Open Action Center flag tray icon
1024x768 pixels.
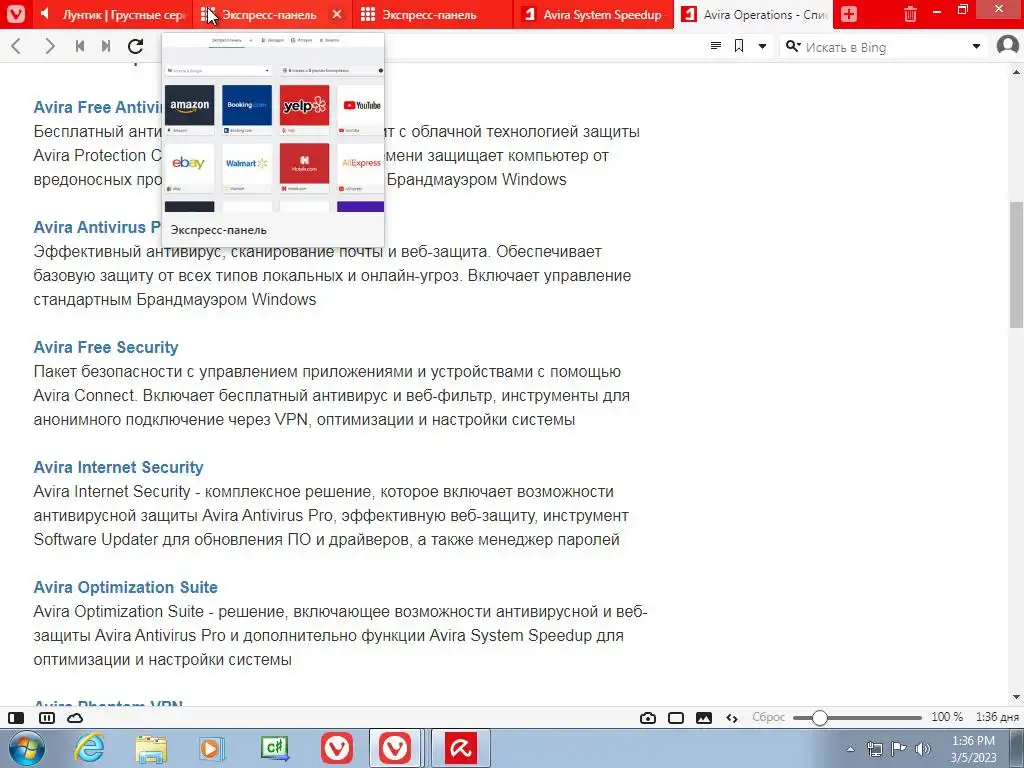[899, 749]
